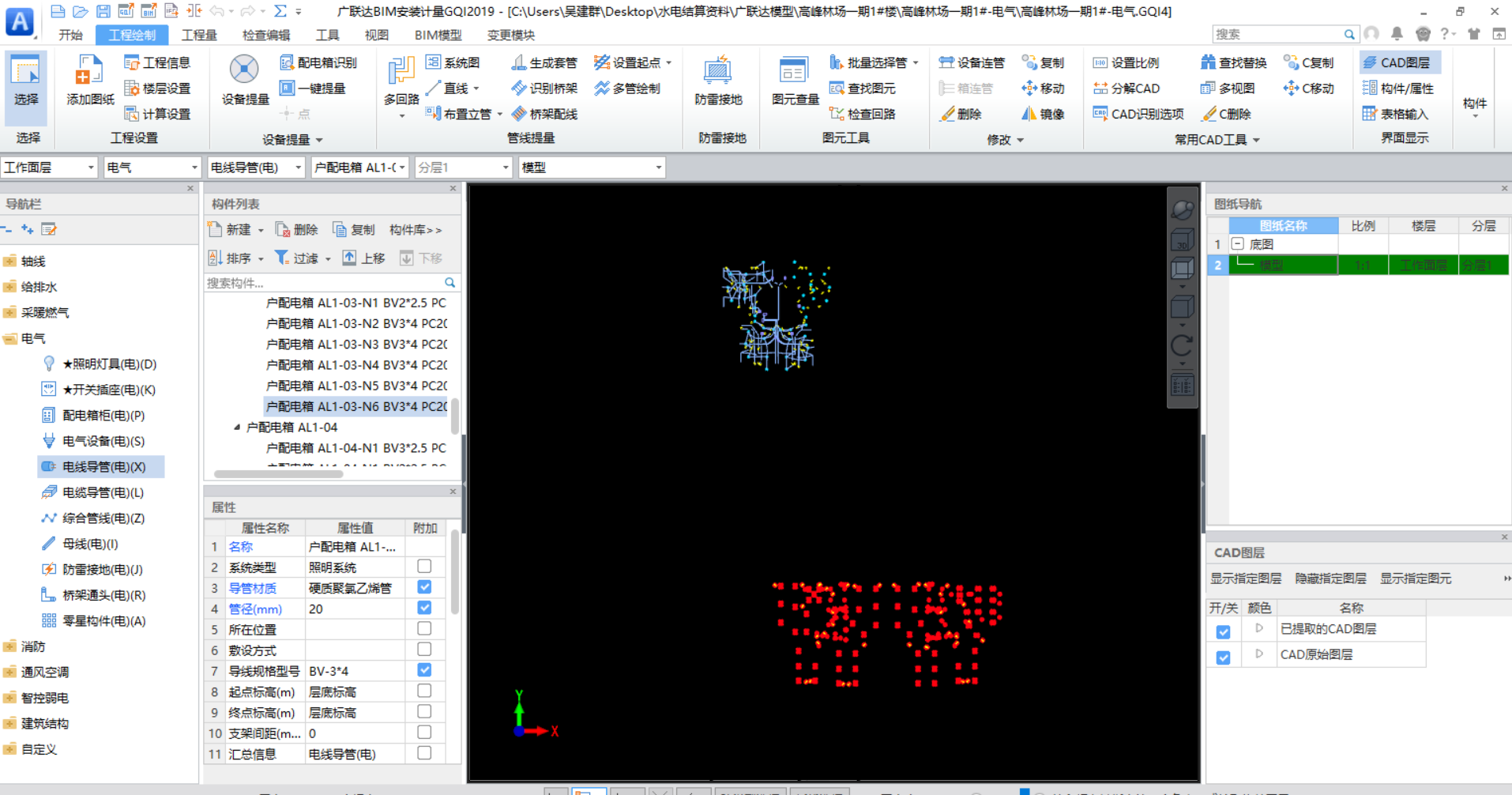Open 计算设置 calculation settings
Screen dimensions: 1512x795
(157, 114)
